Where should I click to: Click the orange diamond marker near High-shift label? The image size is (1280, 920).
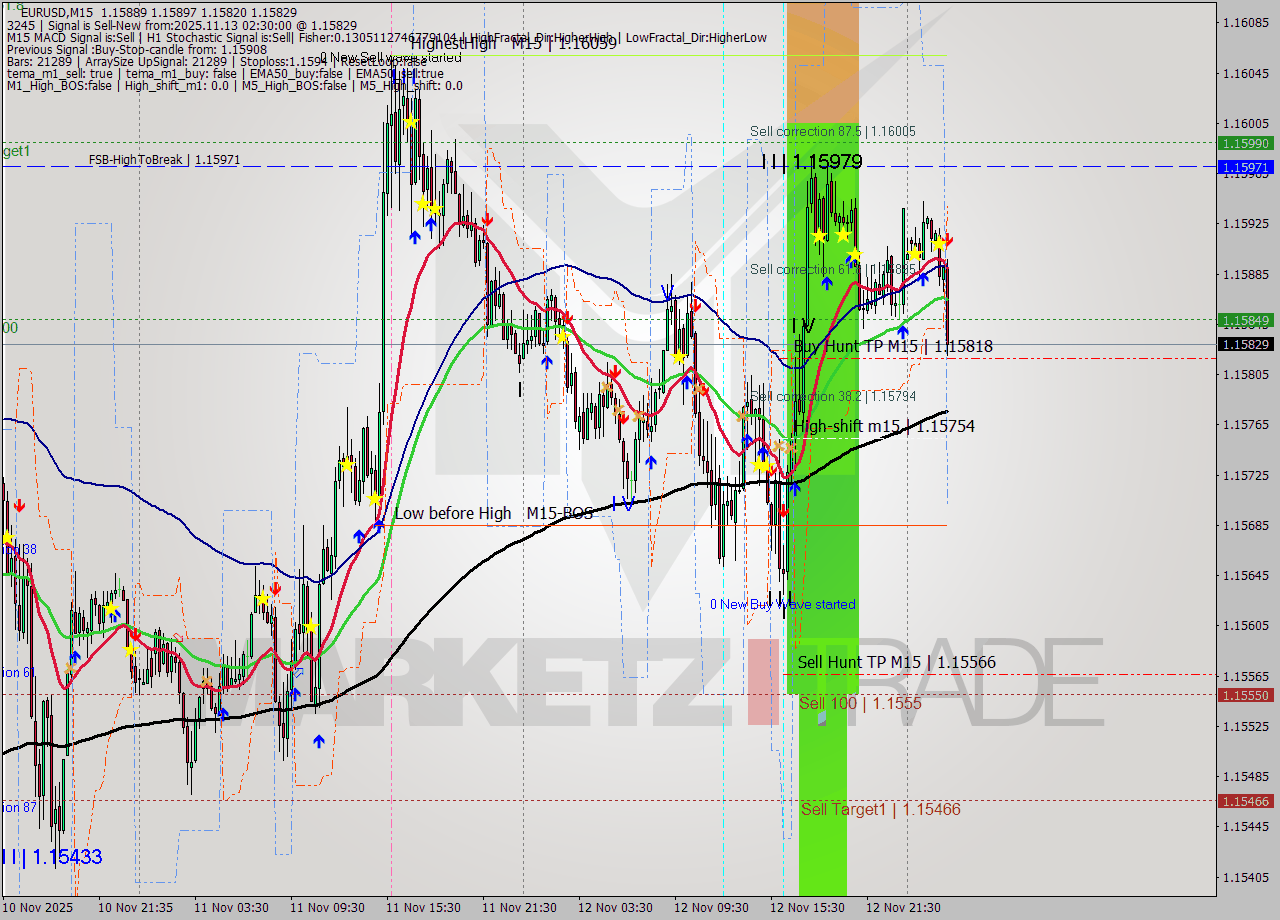(x=778, y=448)
